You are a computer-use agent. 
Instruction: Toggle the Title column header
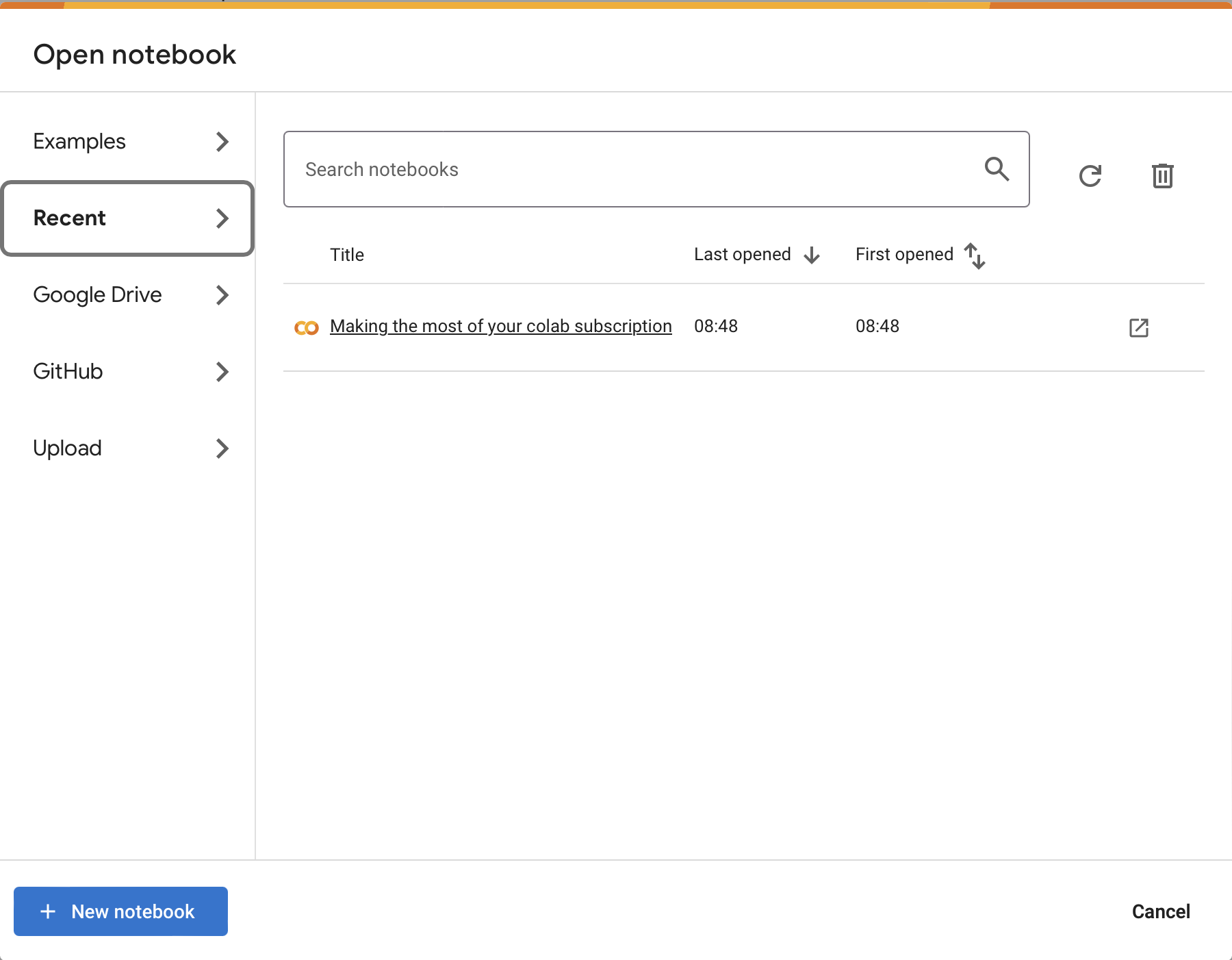347,254
